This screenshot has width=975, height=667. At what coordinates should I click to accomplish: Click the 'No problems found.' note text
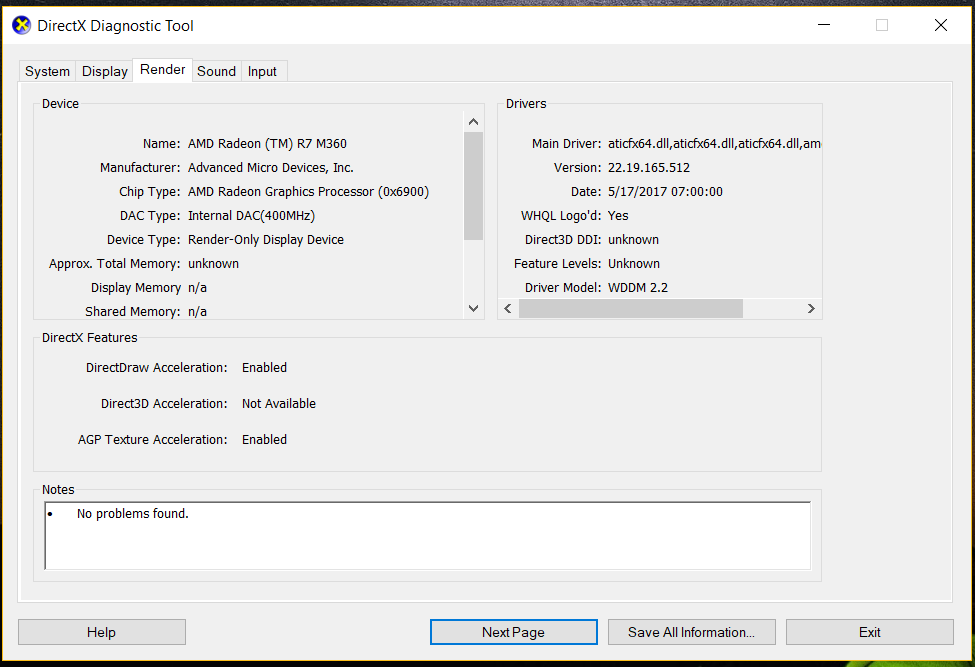pyautogui.click(x=132, y=513)
